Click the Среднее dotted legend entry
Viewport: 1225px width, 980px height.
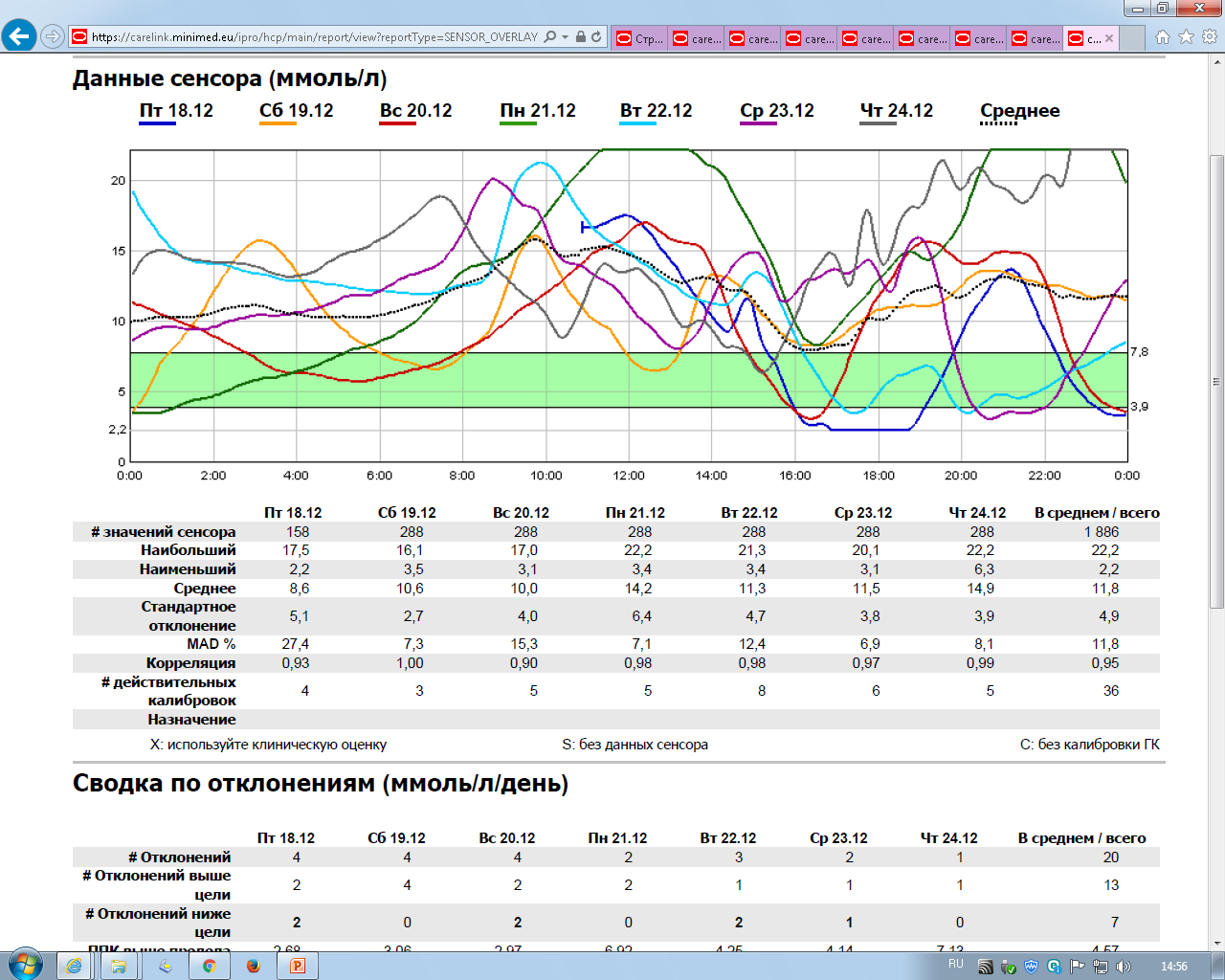1019,111
